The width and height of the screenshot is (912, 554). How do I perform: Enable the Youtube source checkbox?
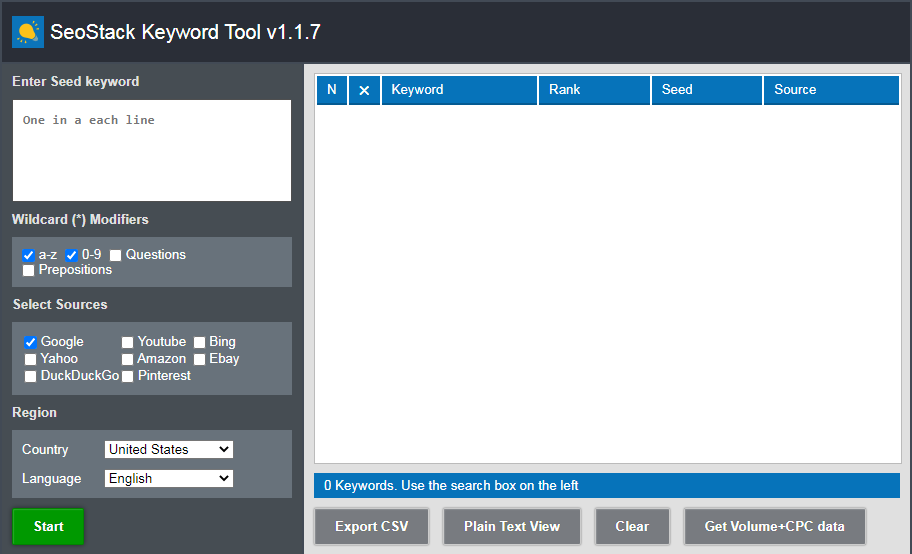pyautogui.click(x=127, y=342)
